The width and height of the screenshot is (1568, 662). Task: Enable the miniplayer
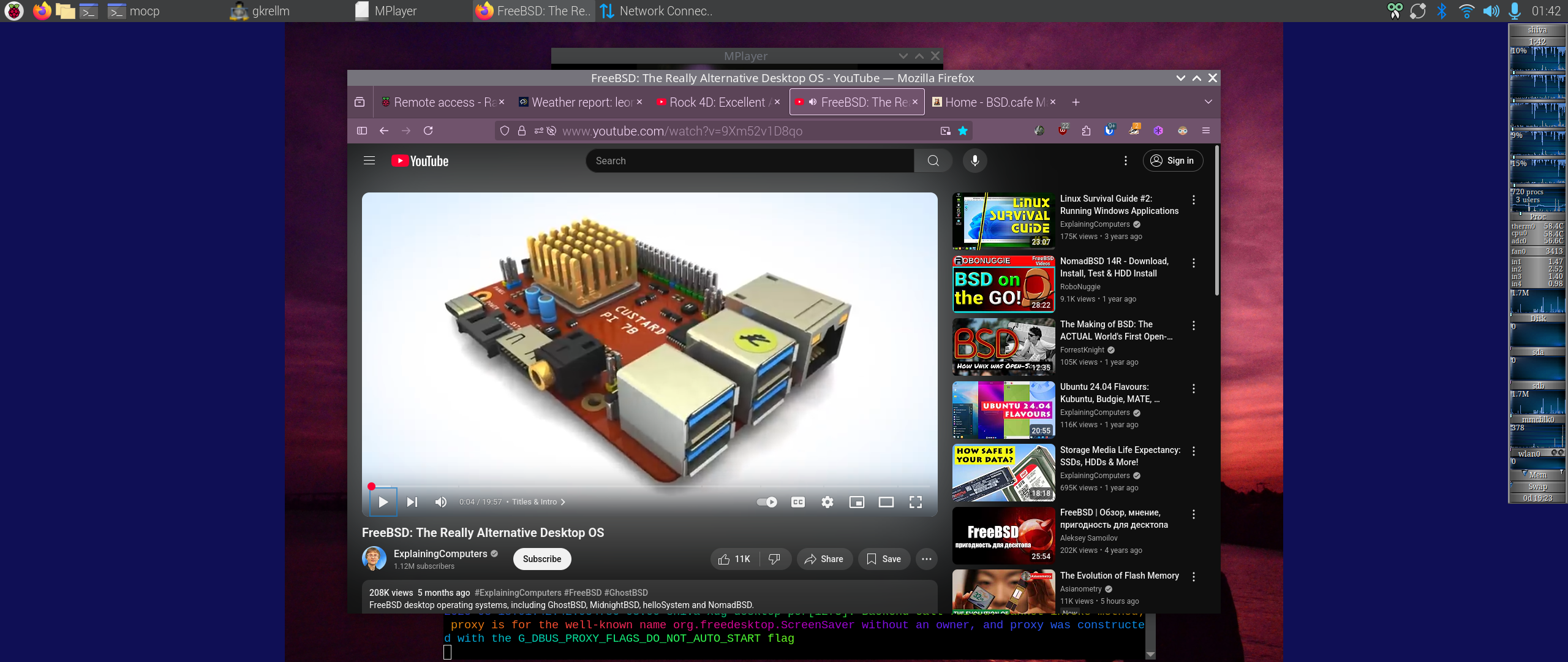pos(857,502)
